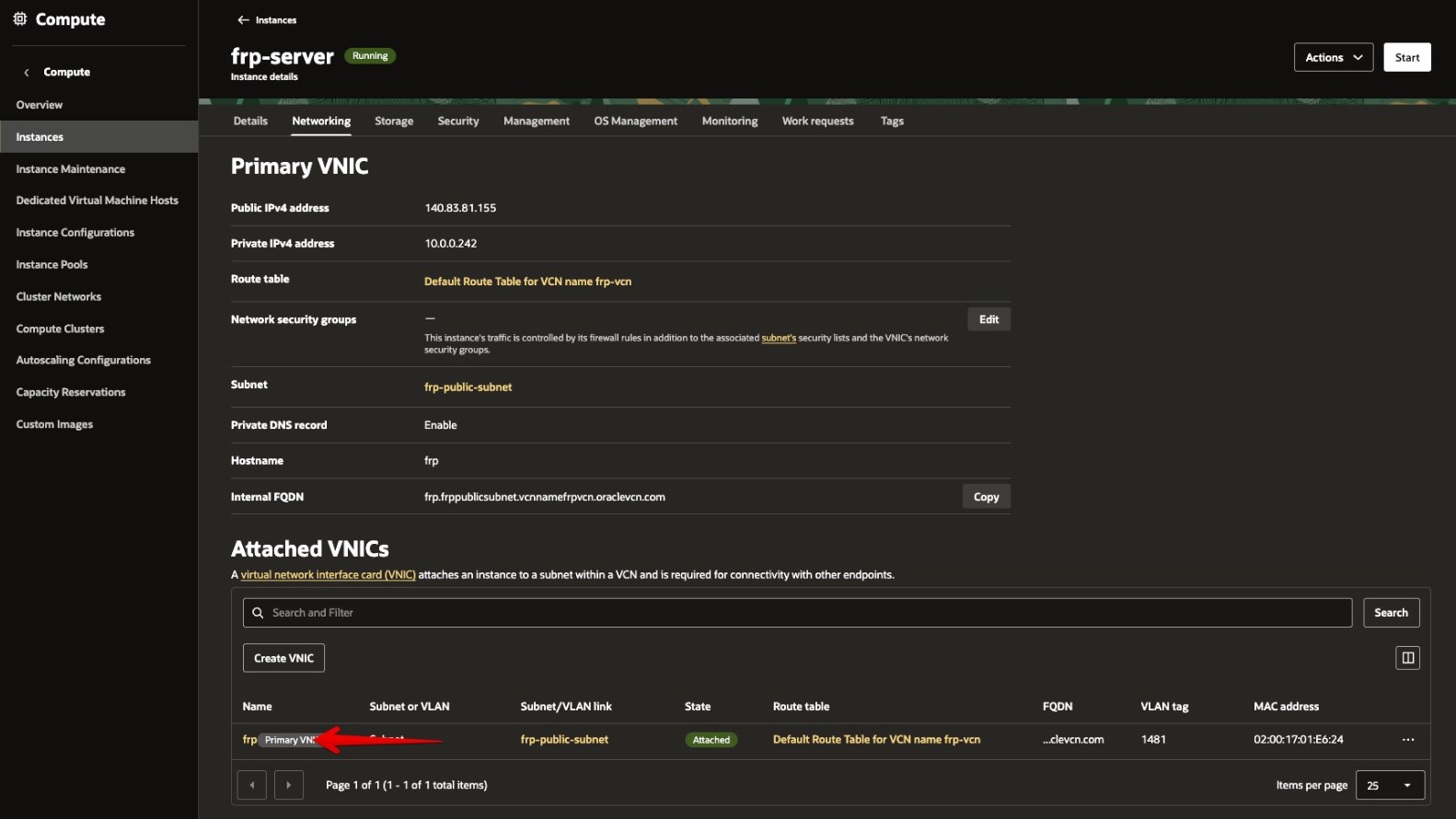This screenshot has height=819, width=1456.
Task: Edit network security groups
Action: 988,319
